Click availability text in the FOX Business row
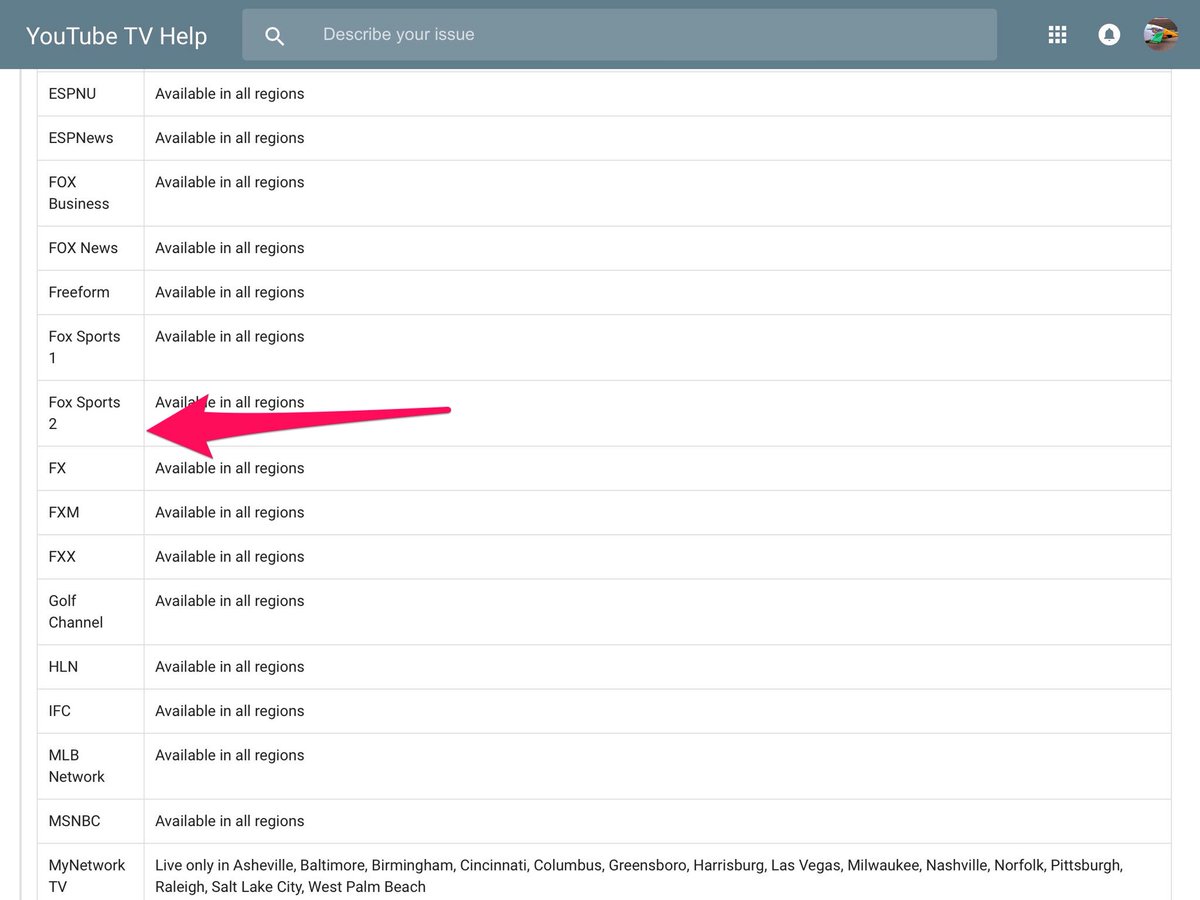Screen dimensions: 1200x900 (230, 182)
